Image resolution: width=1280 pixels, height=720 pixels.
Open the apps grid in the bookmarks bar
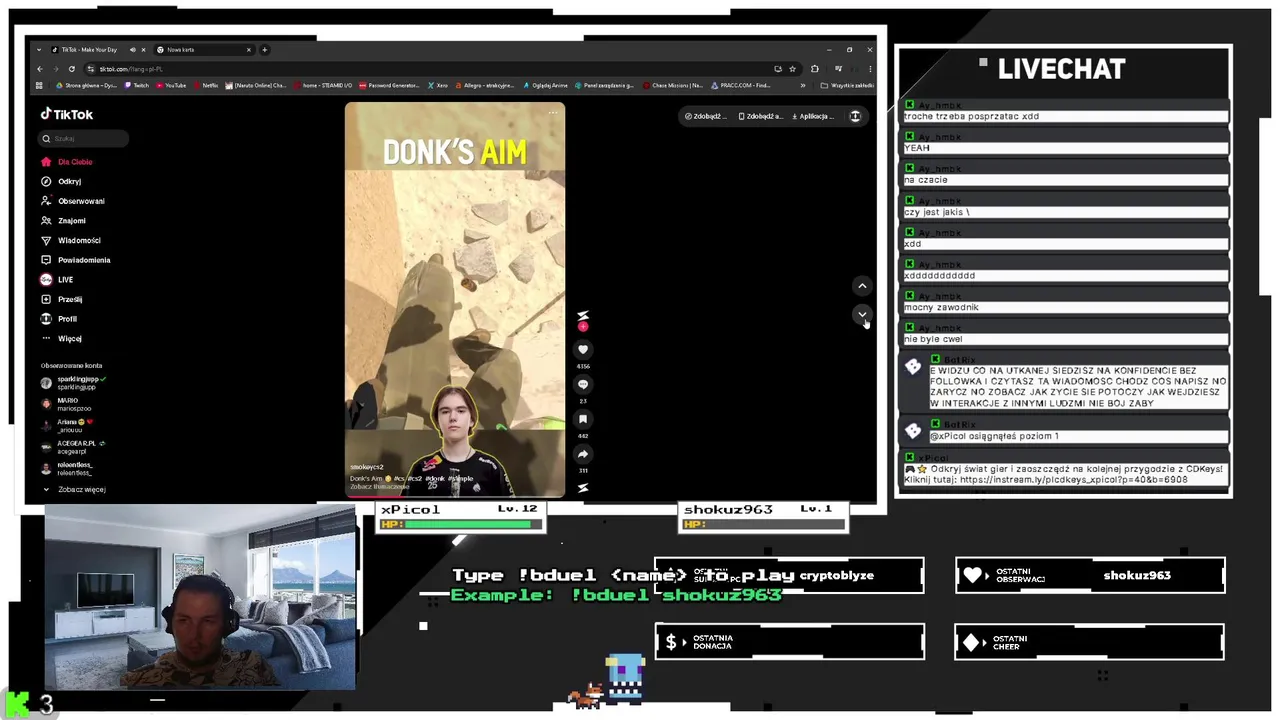tap(39, 85)
